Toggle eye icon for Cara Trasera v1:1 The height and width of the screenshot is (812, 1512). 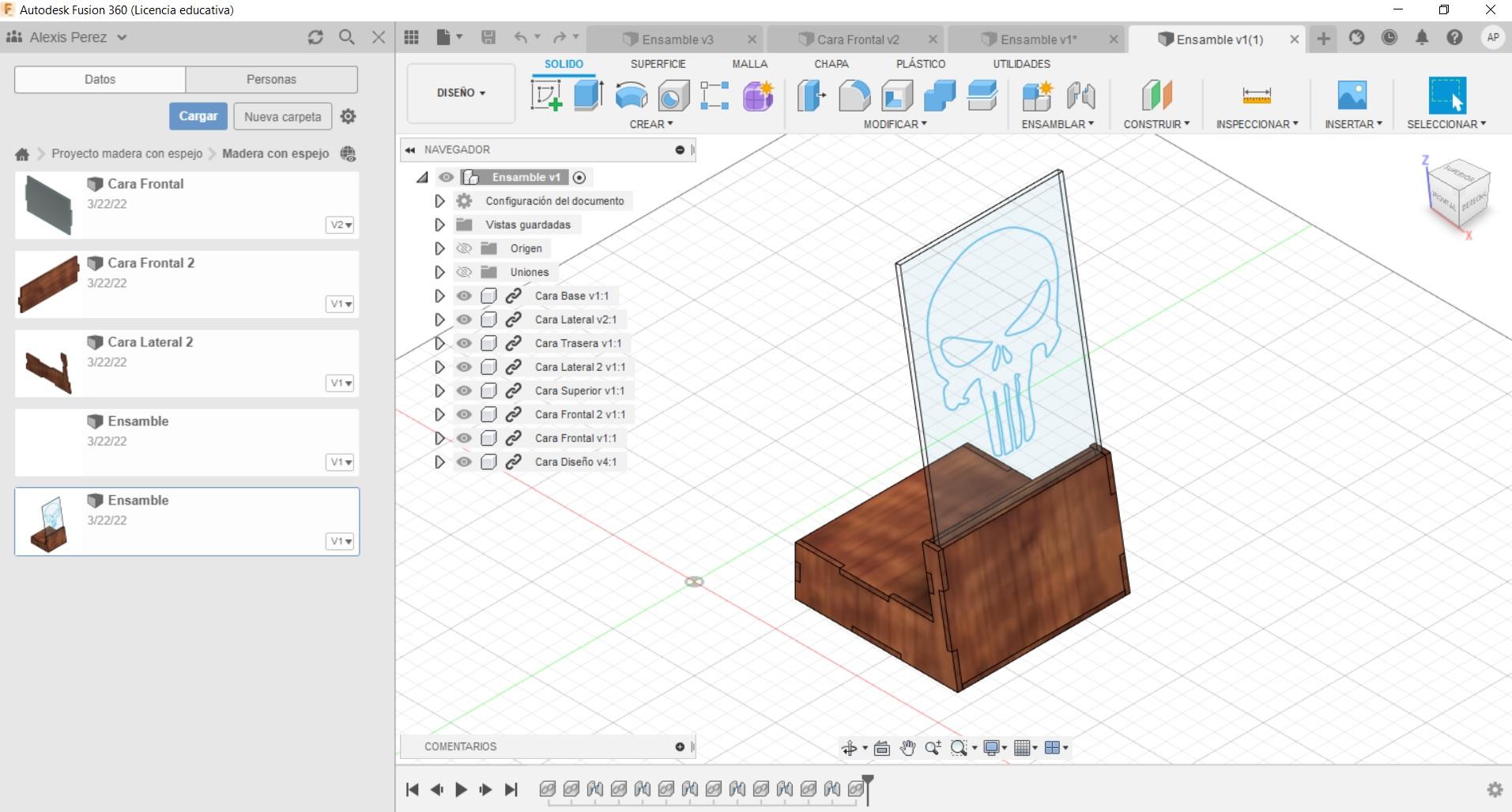click(464, 343)
